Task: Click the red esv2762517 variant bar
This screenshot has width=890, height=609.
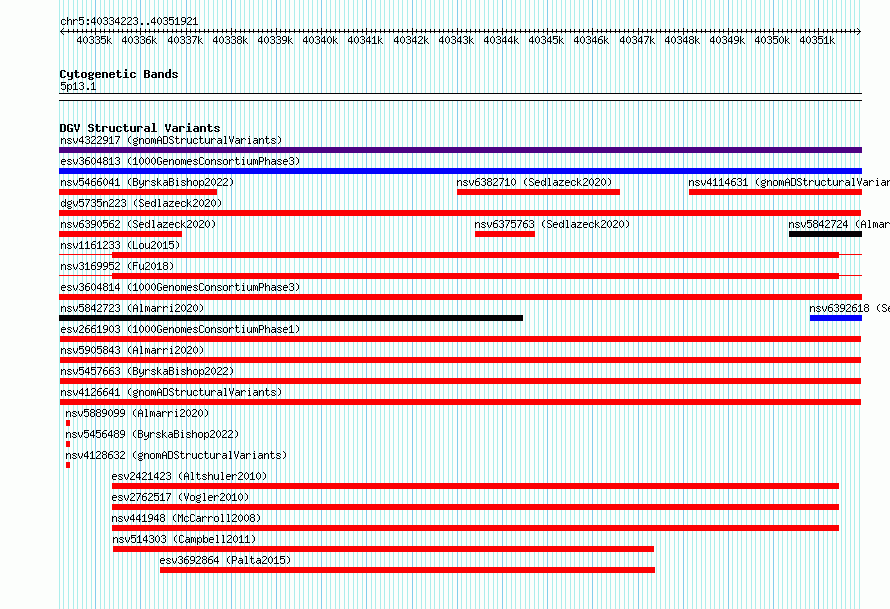Action: (475, 507)
